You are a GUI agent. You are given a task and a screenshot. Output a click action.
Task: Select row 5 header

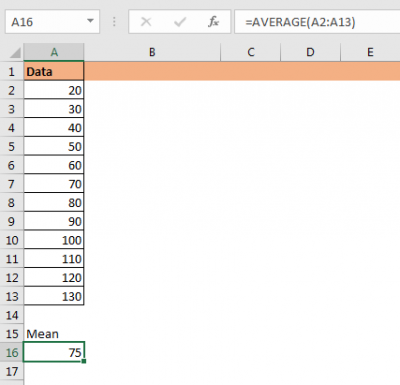click(x=12, y=147)
